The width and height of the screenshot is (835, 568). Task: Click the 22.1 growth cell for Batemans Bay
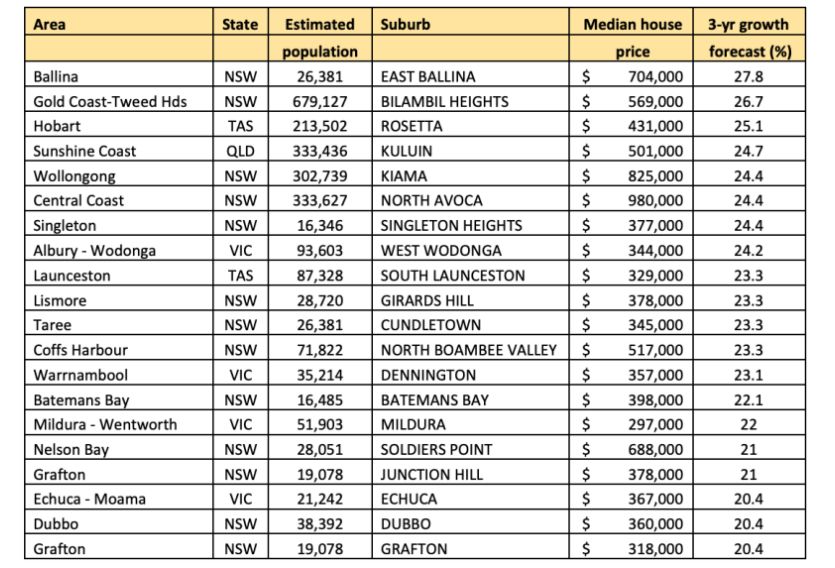pyautogui.click(x=749, y=399)
